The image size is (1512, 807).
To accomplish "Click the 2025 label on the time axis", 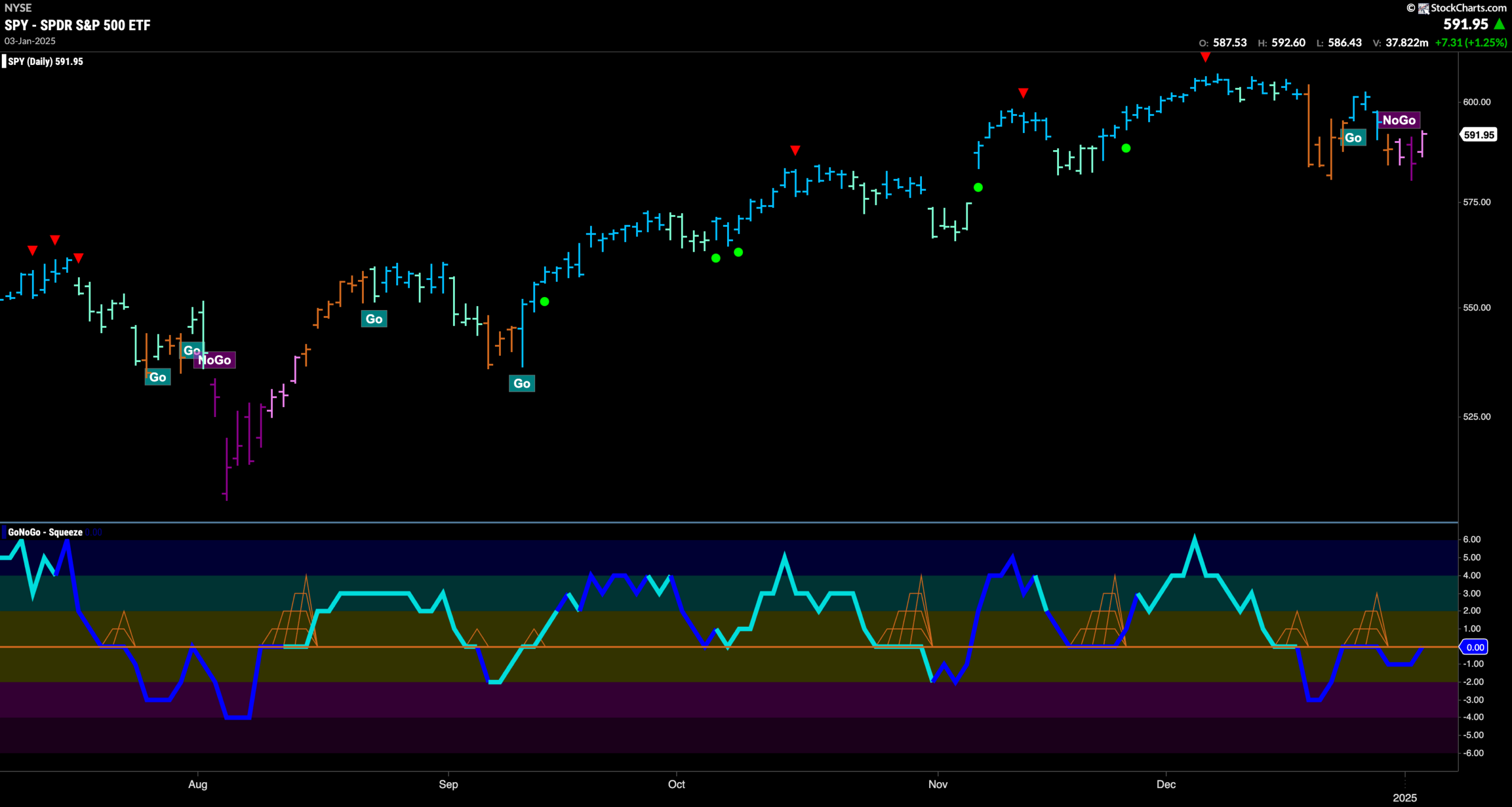I will (1405, 798).
